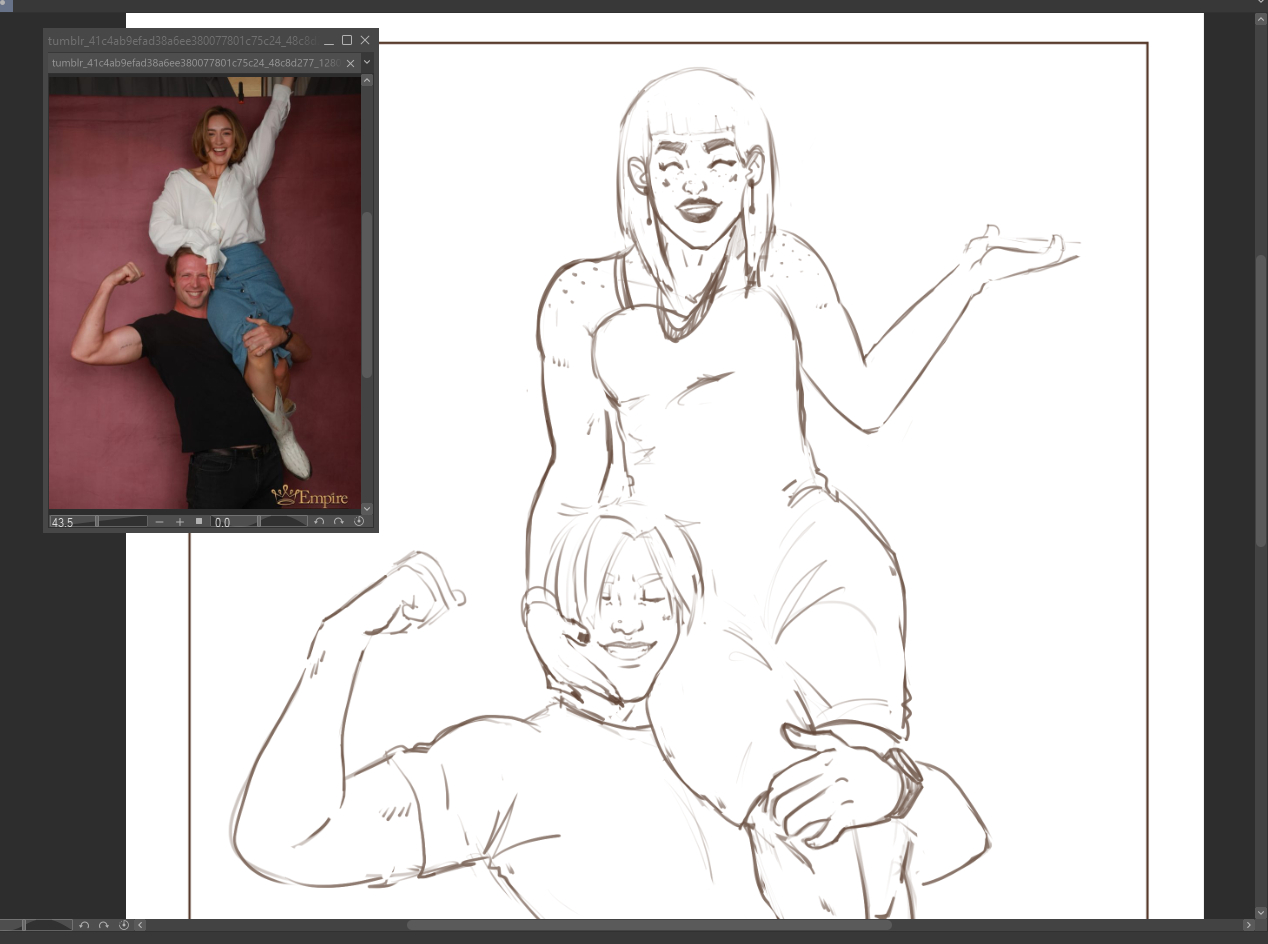Image resolution: width=1268 pixels, height=944 pixels.
Task: Click the sub-view rotation angle slider
Action: pos(283,522)
